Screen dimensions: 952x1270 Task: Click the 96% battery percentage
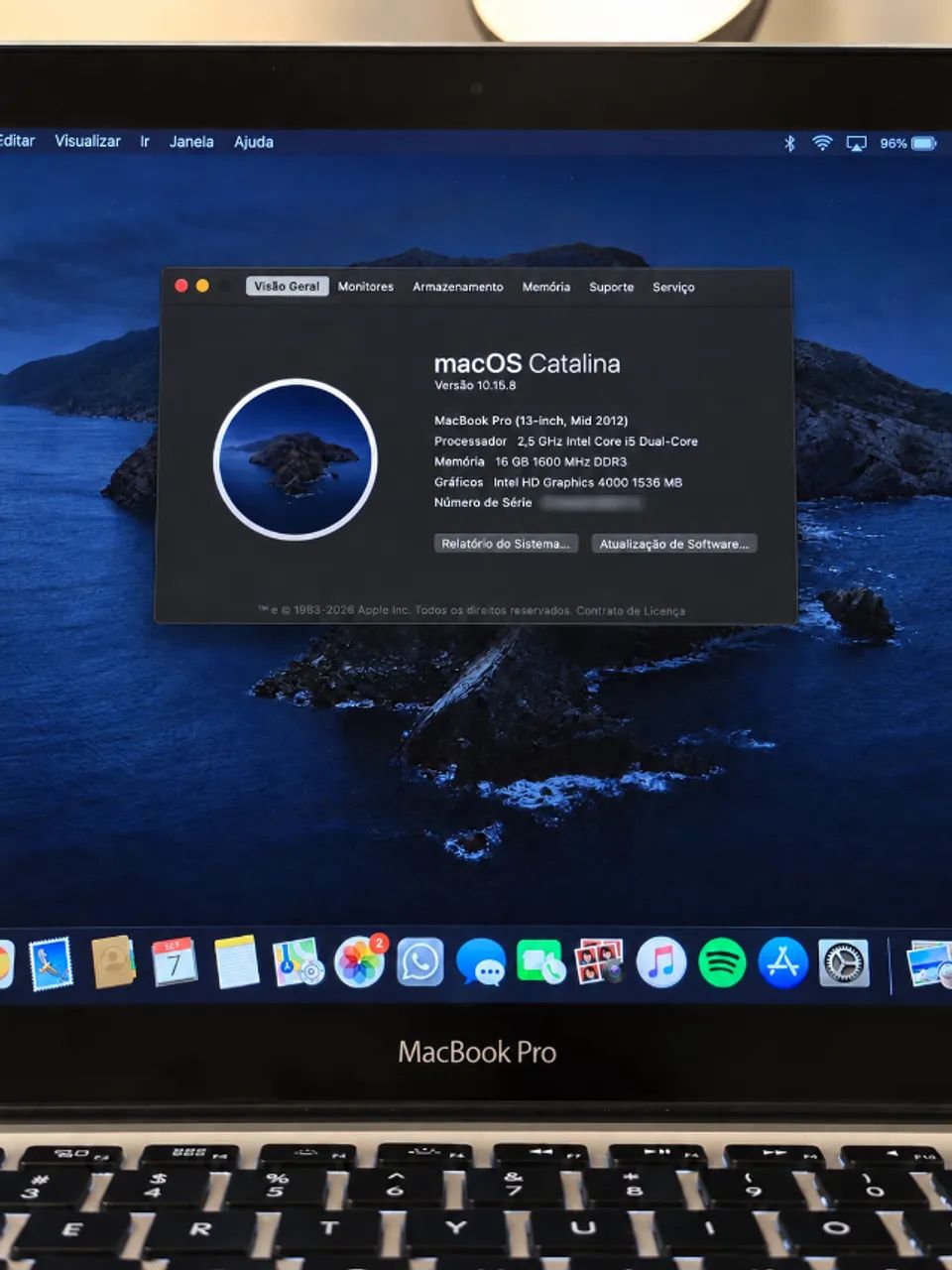tap(893, 143)
